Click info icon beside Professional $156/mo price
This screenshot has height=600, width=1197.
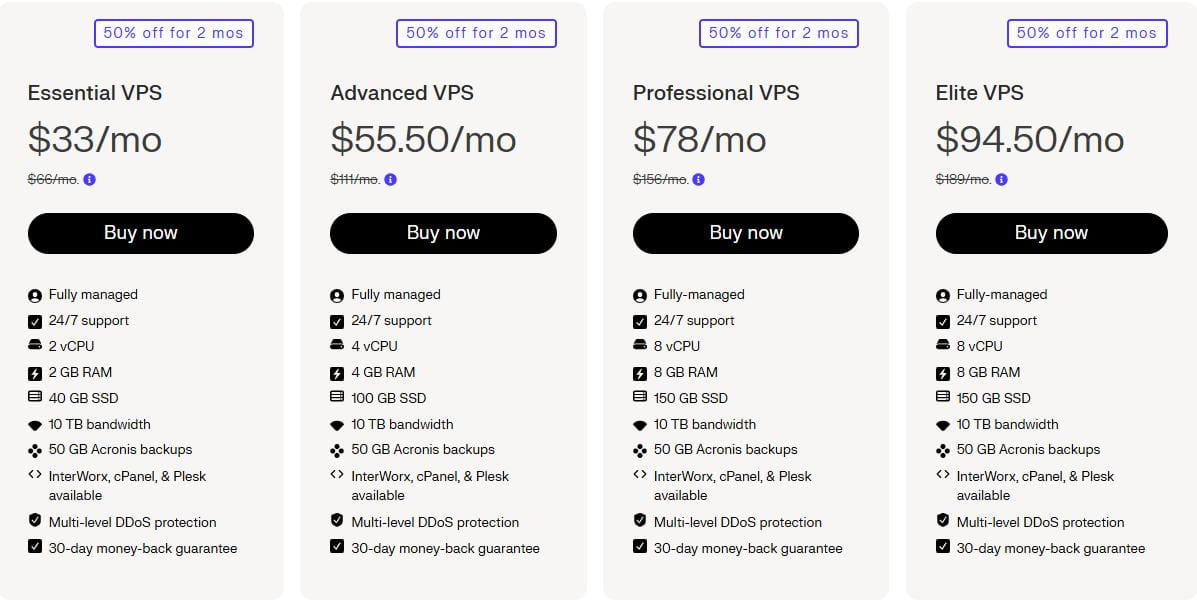[x=698, y=180]
